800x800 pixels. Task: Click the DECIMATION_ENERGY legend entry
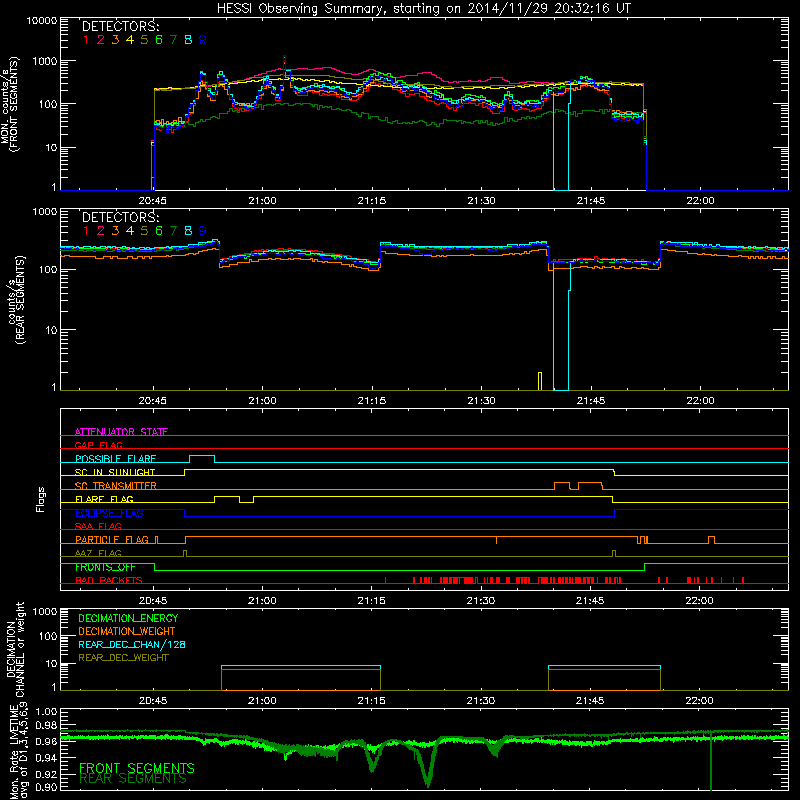coord(128,618)
